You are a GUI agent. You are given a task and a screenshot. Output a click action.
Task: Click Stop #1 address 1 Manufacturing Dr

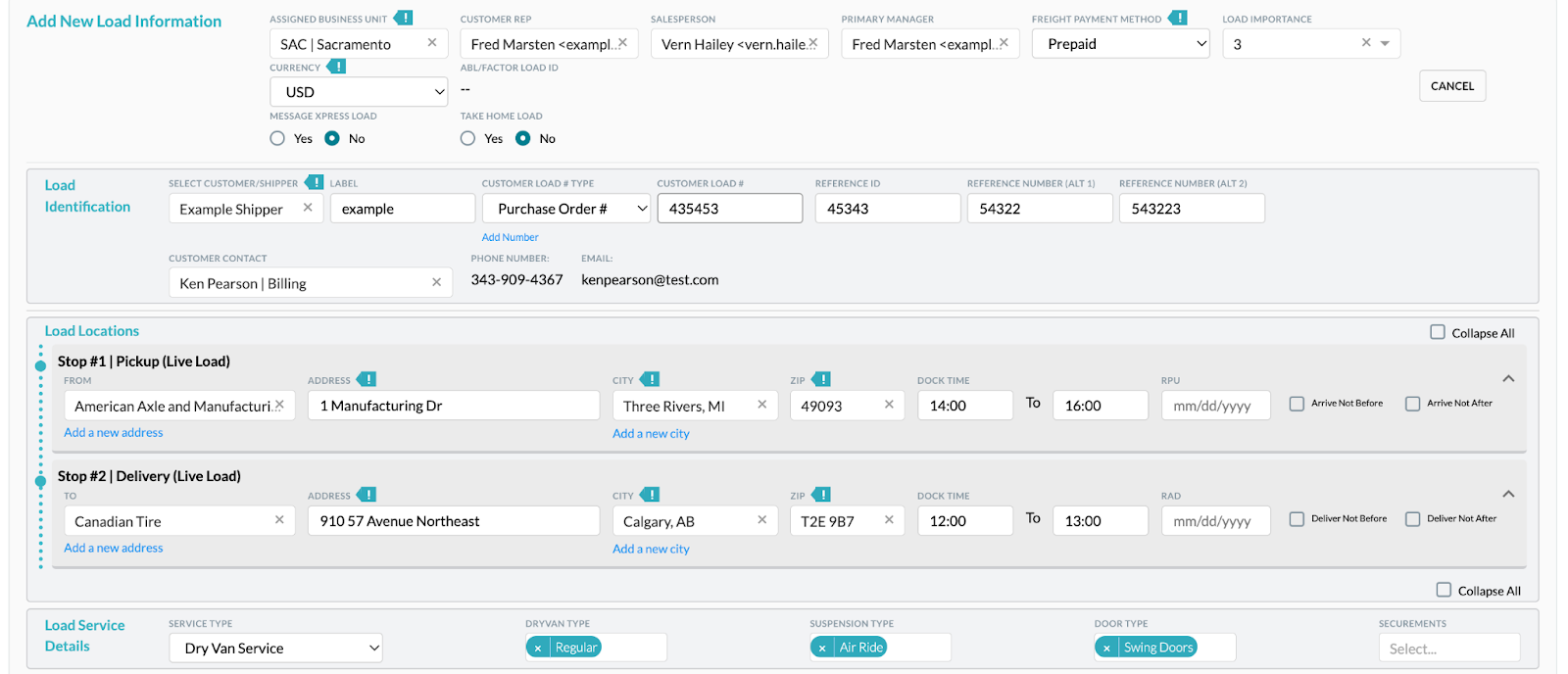tap(454, 406)
